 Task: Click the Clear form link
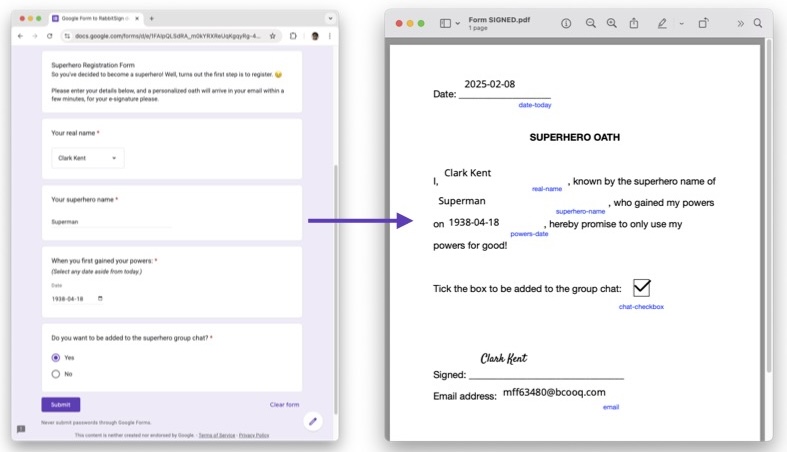coord(284,404)
